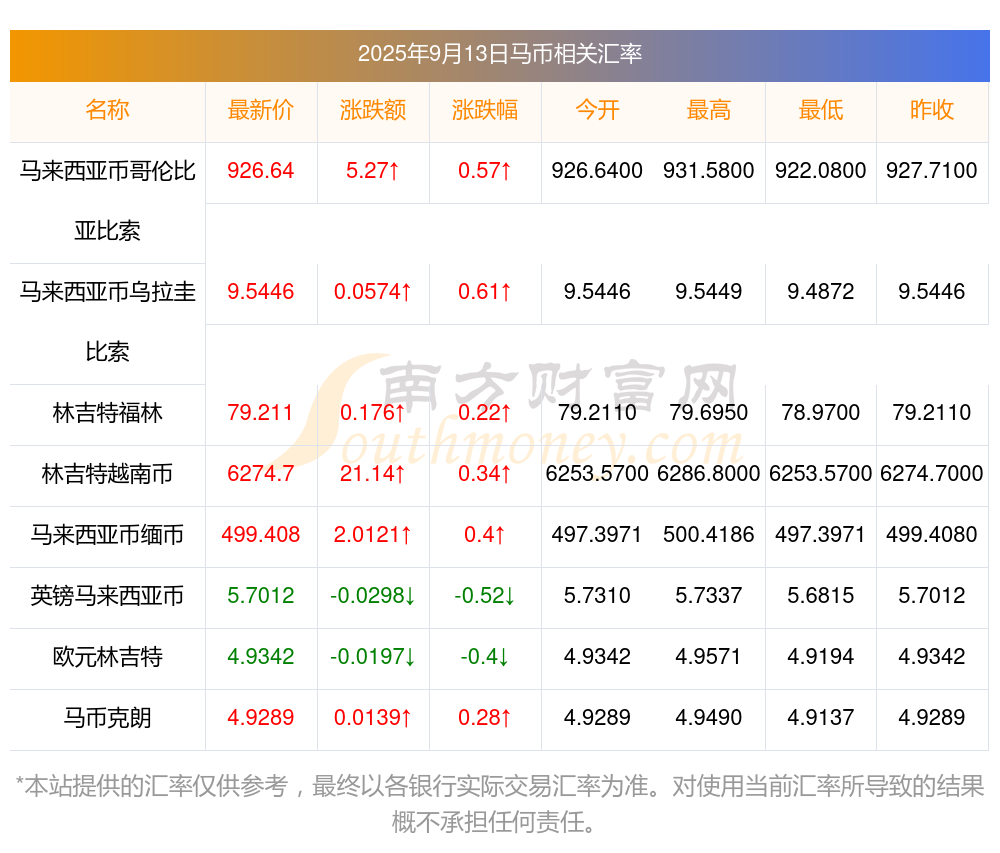Click the row name 英镑马来西亚币
The width and height of the screenshot is (1000, 853).
[x=107, y=596]
